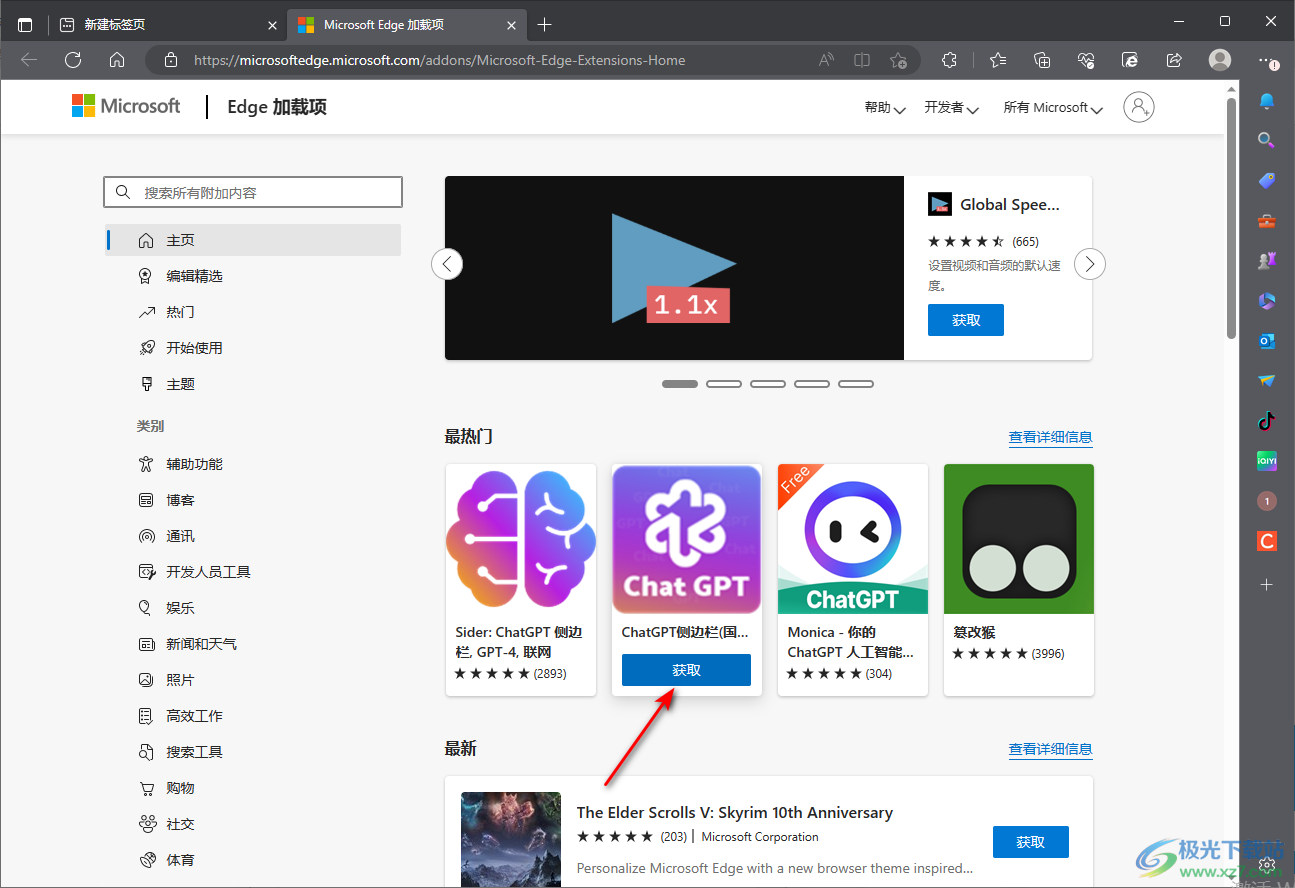The height and width of the screenshot is (888, 1295).
Task: Click the browser back arrow
Action: (x=29, y=60)
